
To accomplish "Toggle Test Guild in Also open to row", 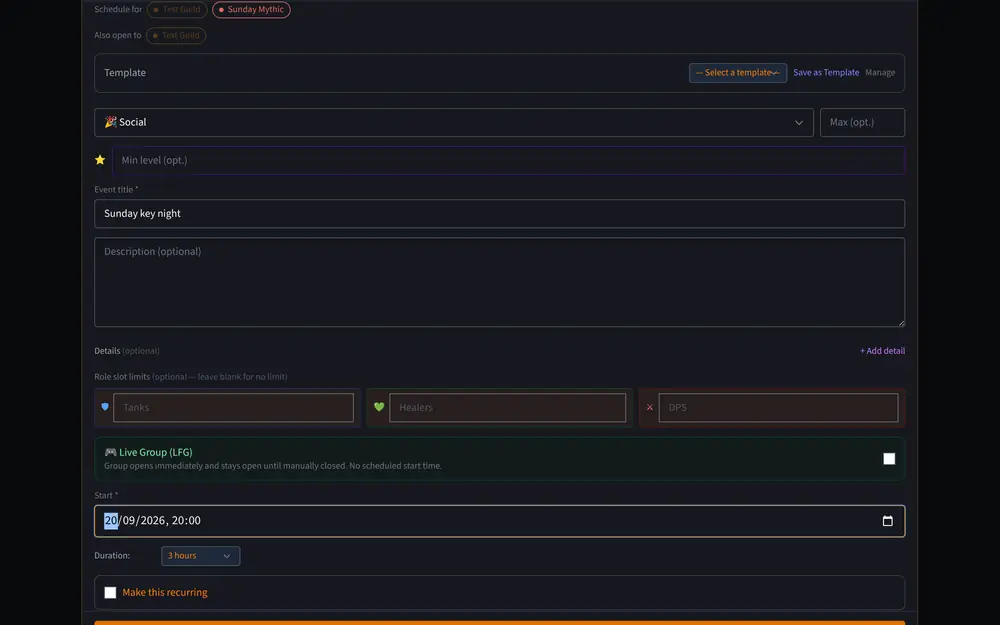I will click(176, 36).
